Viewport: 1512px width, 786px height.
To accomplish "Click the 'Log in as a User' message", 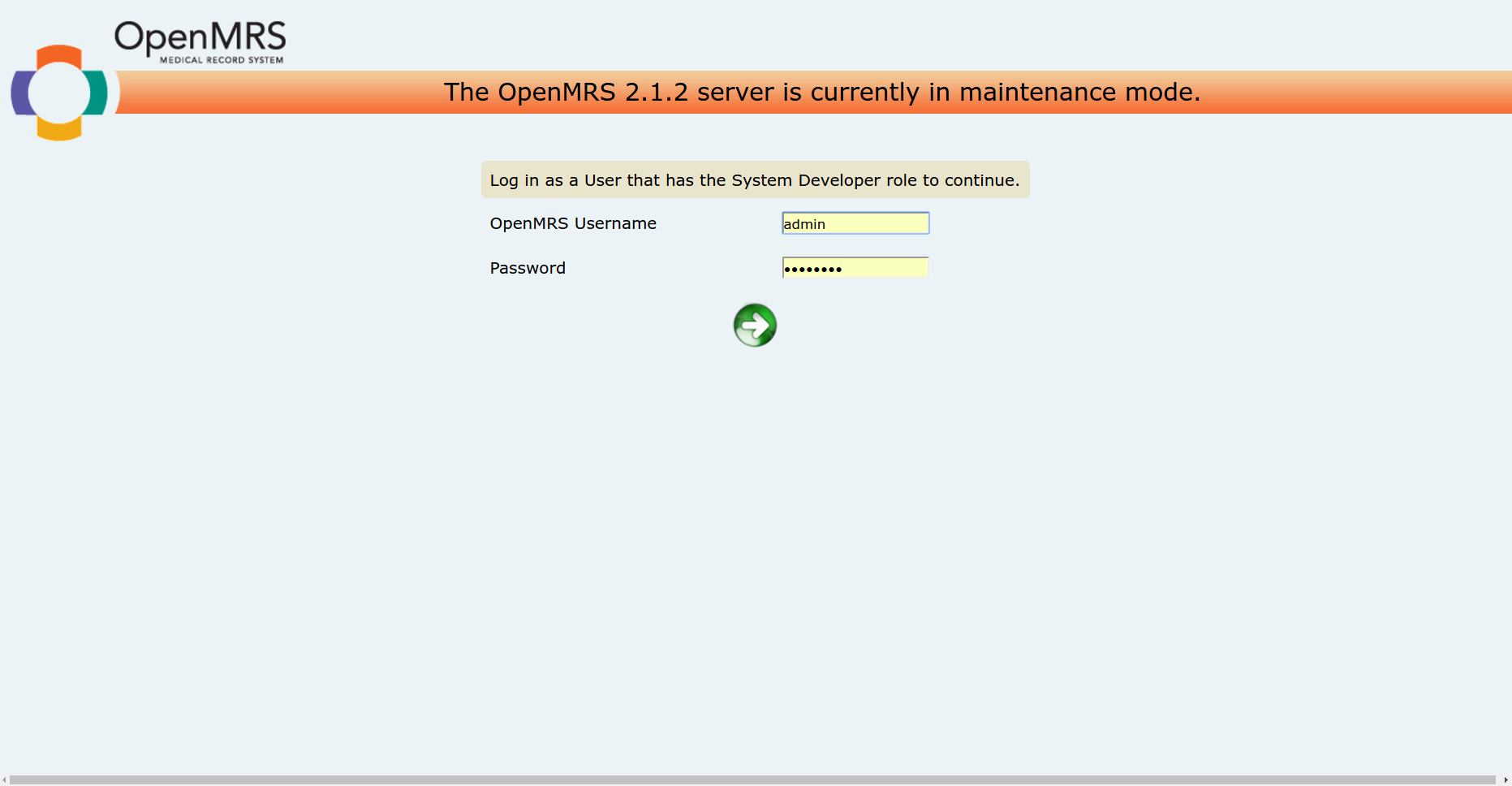I will click(x=755, y=180).
